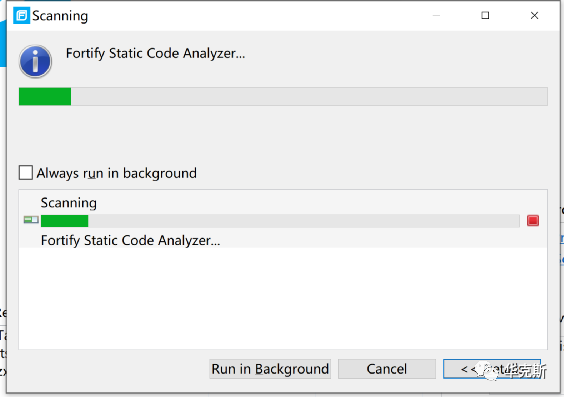The width and height of the screenshot is (564, 397).
Task: Click the top overall green progress bar
Action: click(283, 96)
